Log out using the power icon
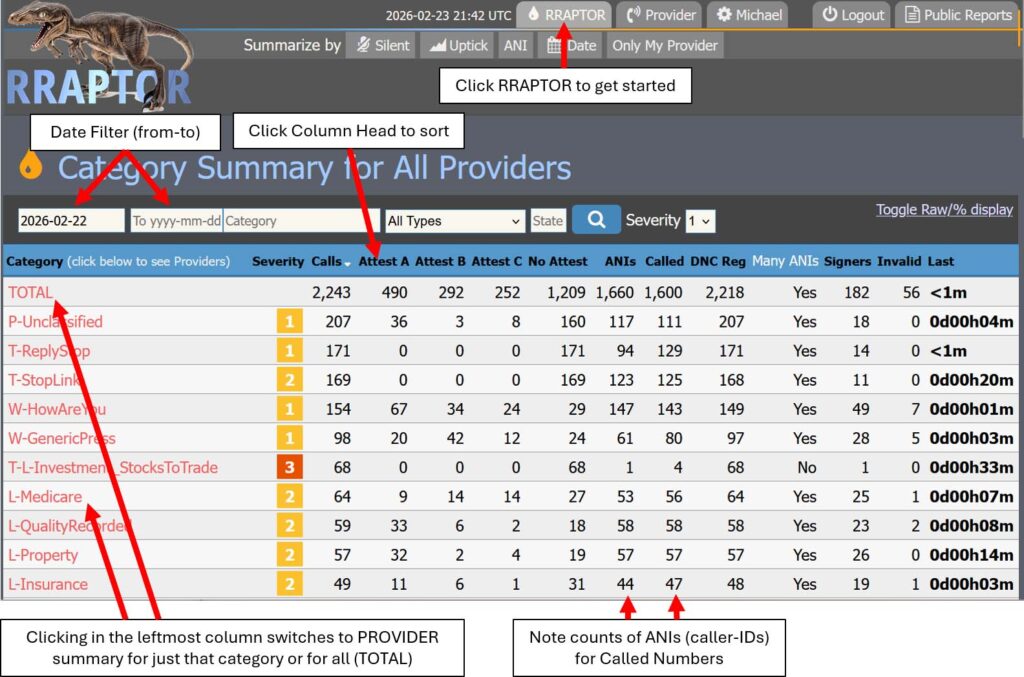Image resolution: width=1024 pixels, height=677 pixels. (851, 15)
